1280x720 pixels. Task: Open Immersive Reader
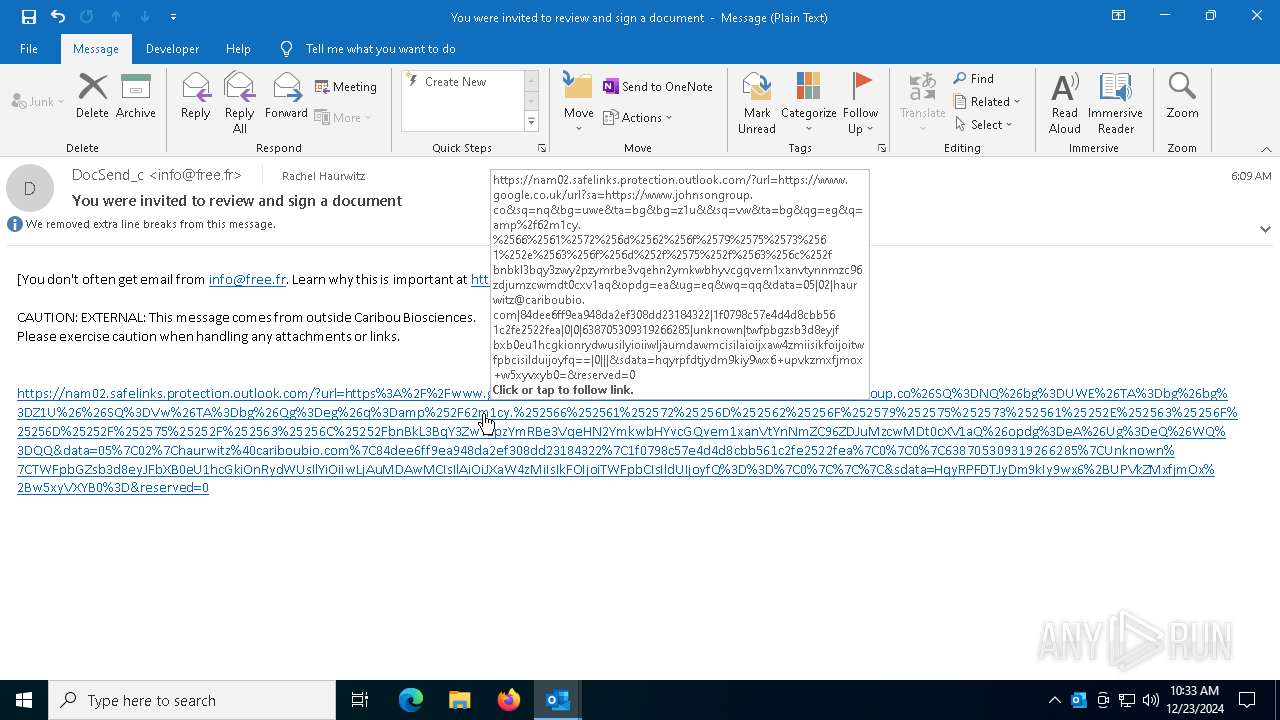[x=1116, y=102]
